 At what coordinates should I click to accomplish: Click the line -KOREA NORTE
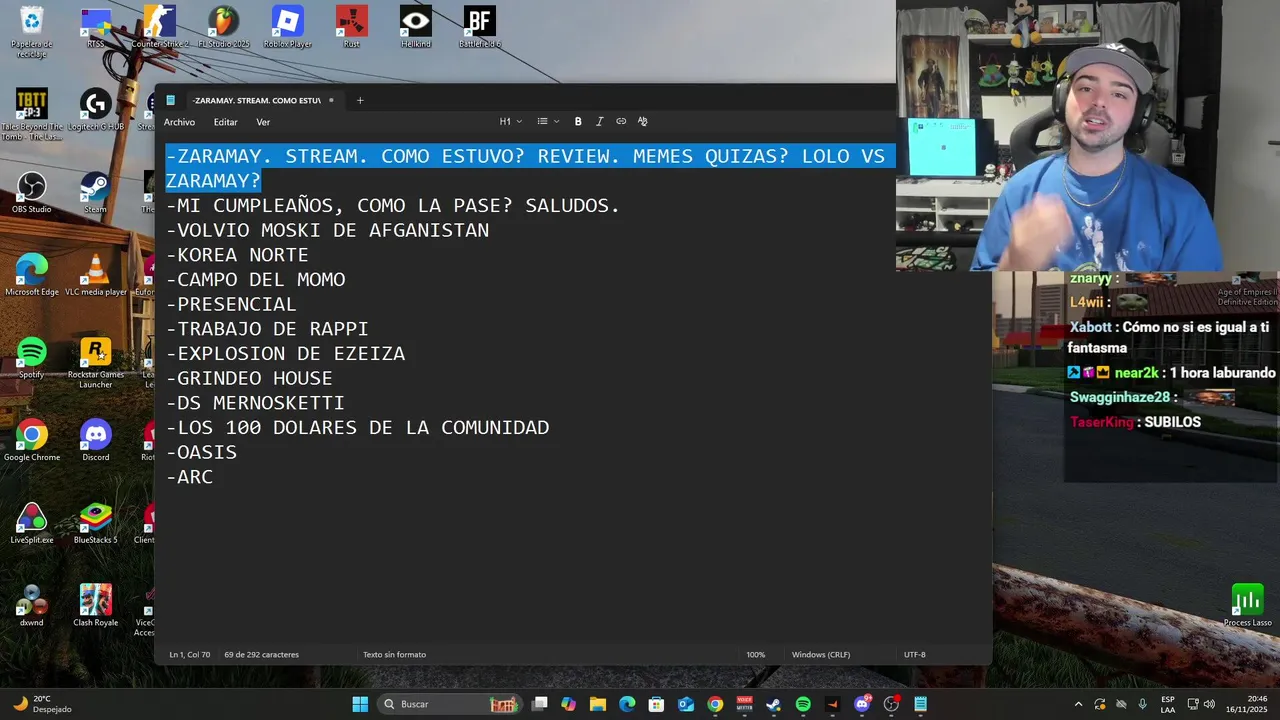coord(237,255)
